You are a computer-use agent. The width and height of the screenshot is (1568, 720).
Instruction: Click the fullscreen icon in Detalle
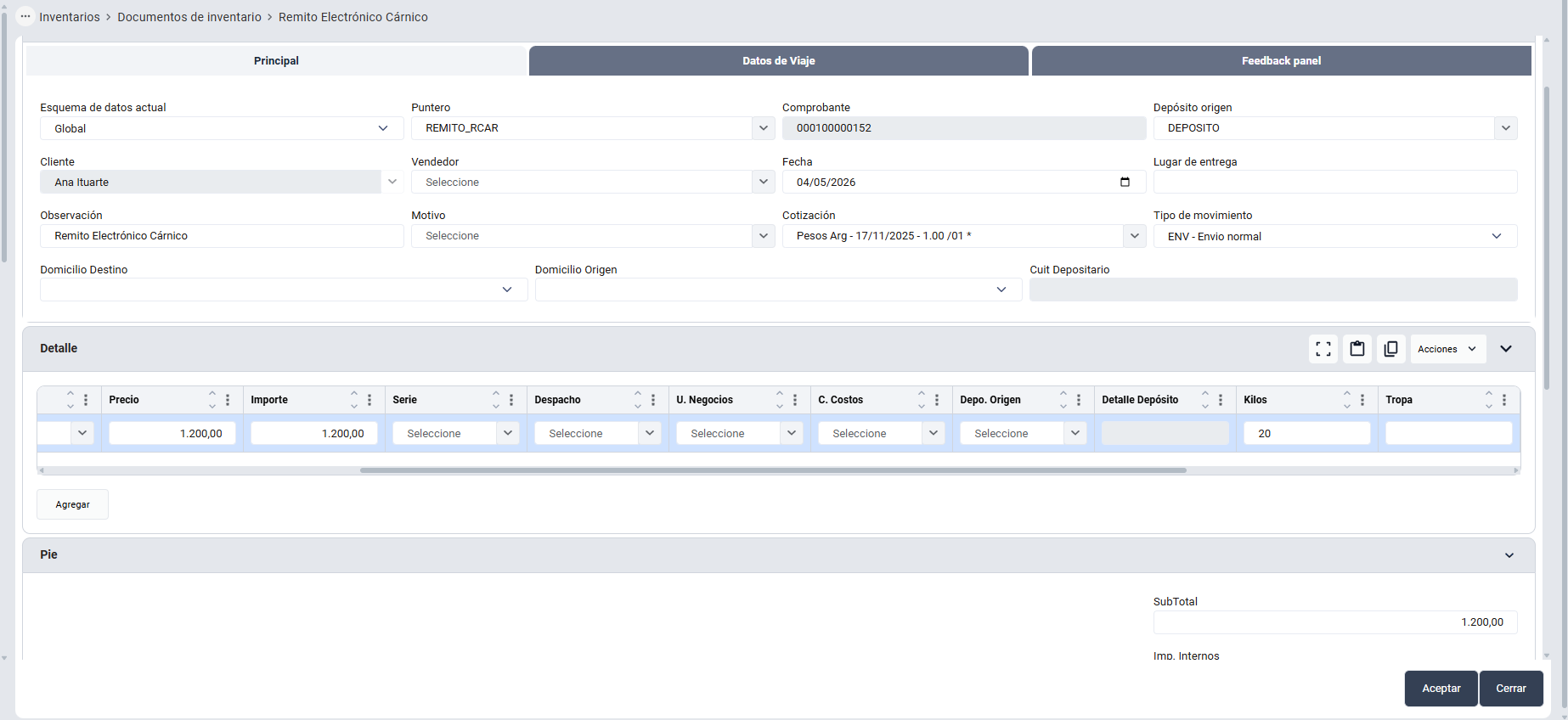(1323, 349)
